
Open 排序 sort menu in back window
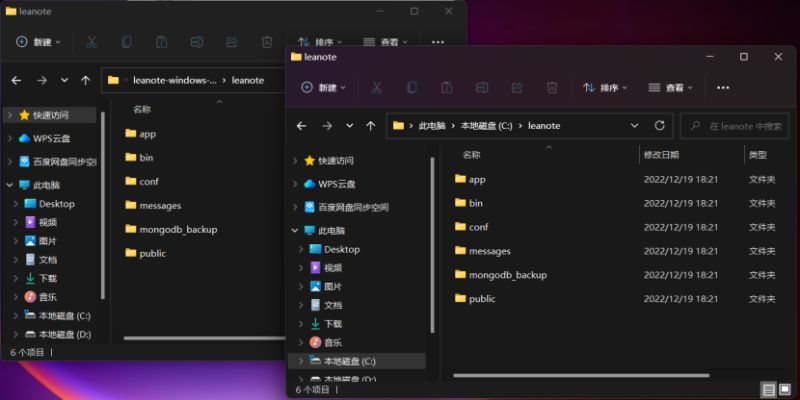point(320,42)
